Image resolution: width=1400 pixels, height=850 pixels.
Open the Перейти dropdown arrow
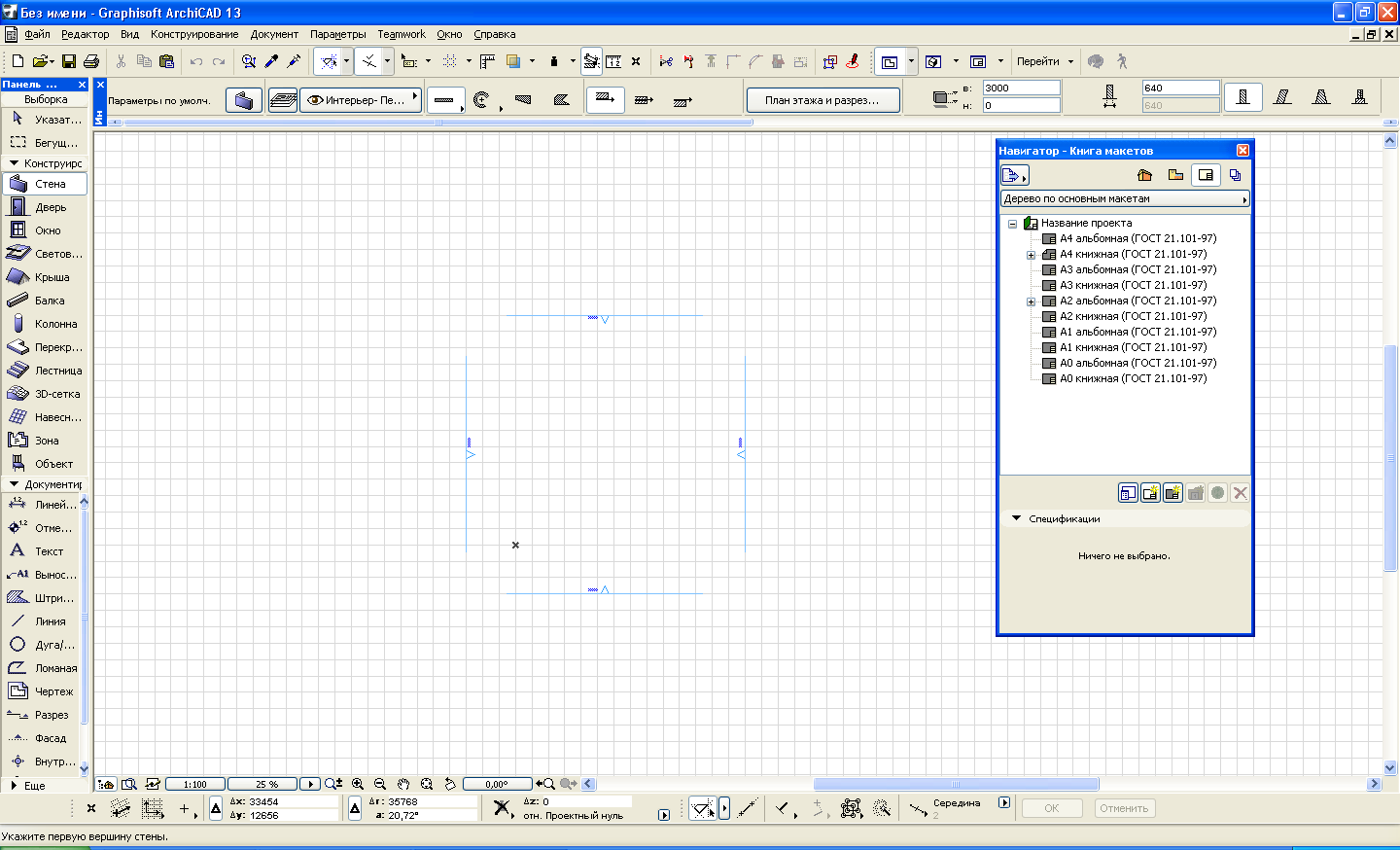[1071, 61]
